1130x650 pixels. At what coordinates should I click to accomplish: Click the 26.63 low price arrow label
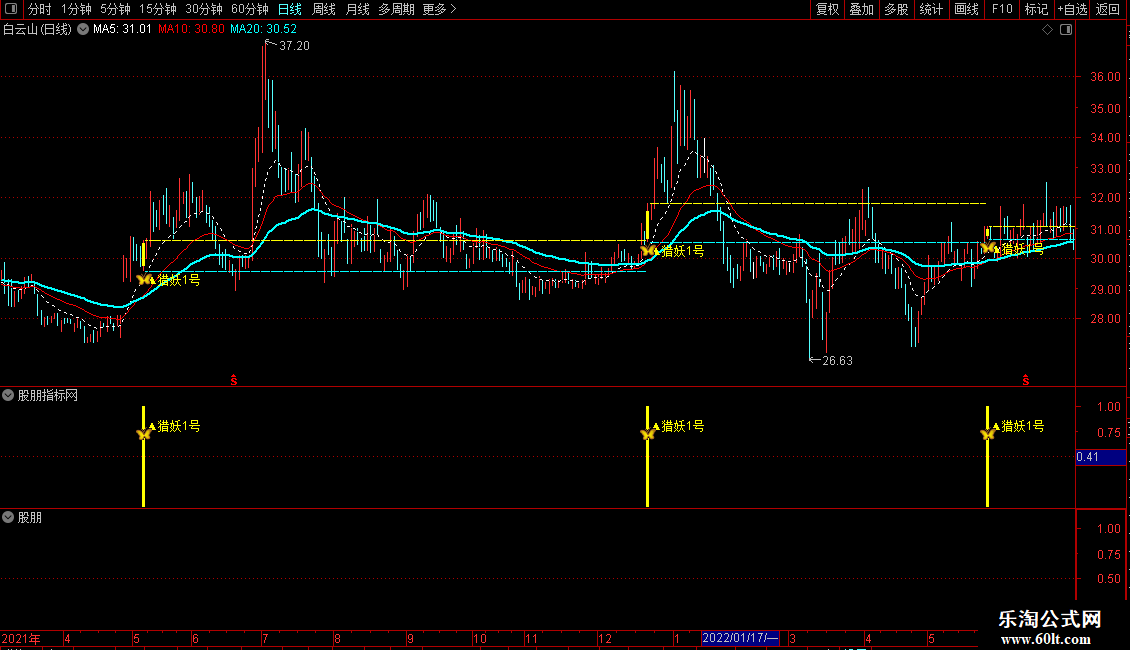click(831, 360)
